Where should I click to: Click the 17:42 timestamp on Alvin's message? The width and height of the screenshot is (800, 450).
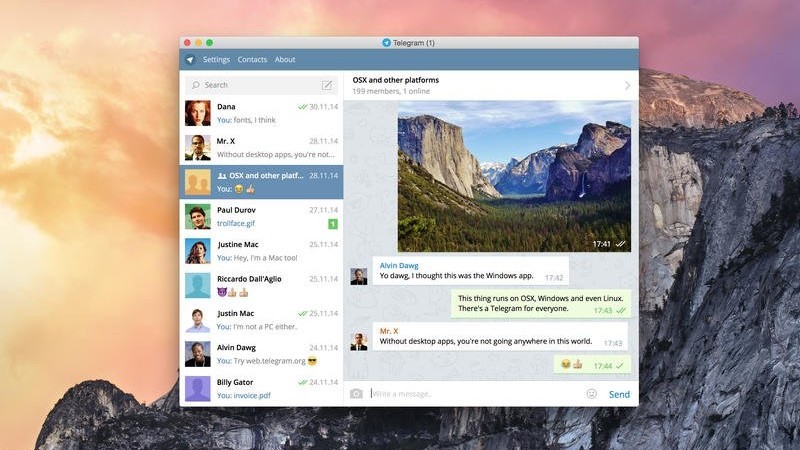click(x=554, y=278)
